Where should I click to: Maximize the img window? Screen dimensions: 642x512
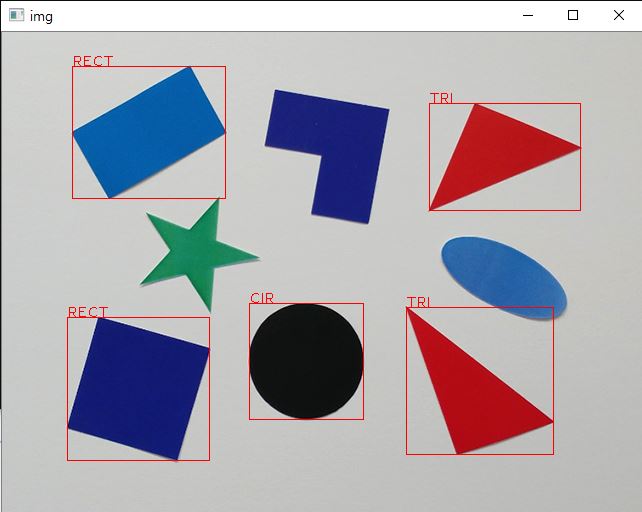coord(573,16)
